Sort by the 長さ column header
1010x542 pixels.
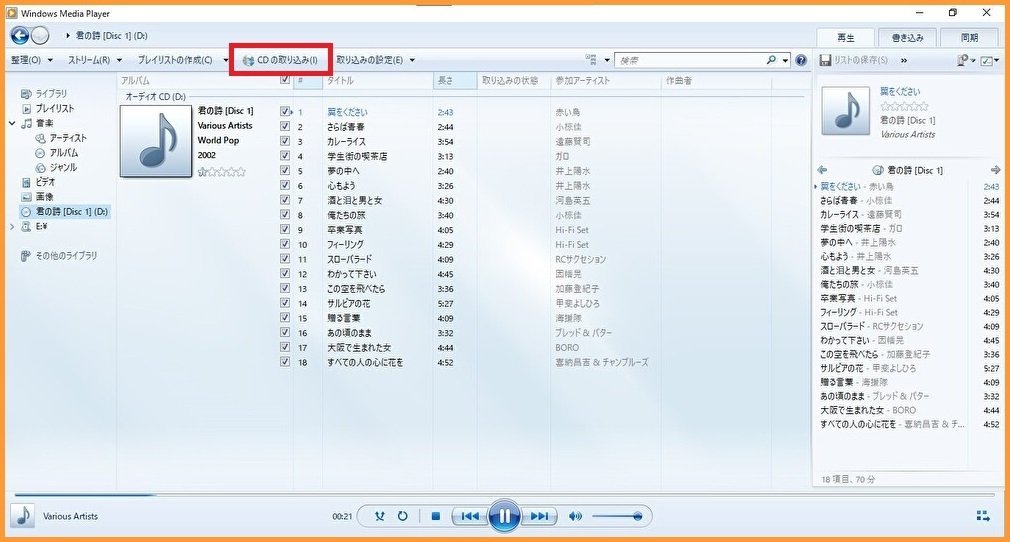click(x=455, y=81)
